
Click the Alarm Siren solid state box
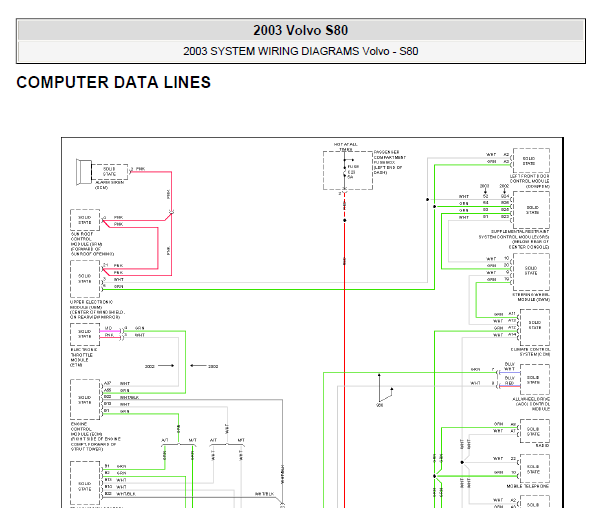[x=110, y=172]
